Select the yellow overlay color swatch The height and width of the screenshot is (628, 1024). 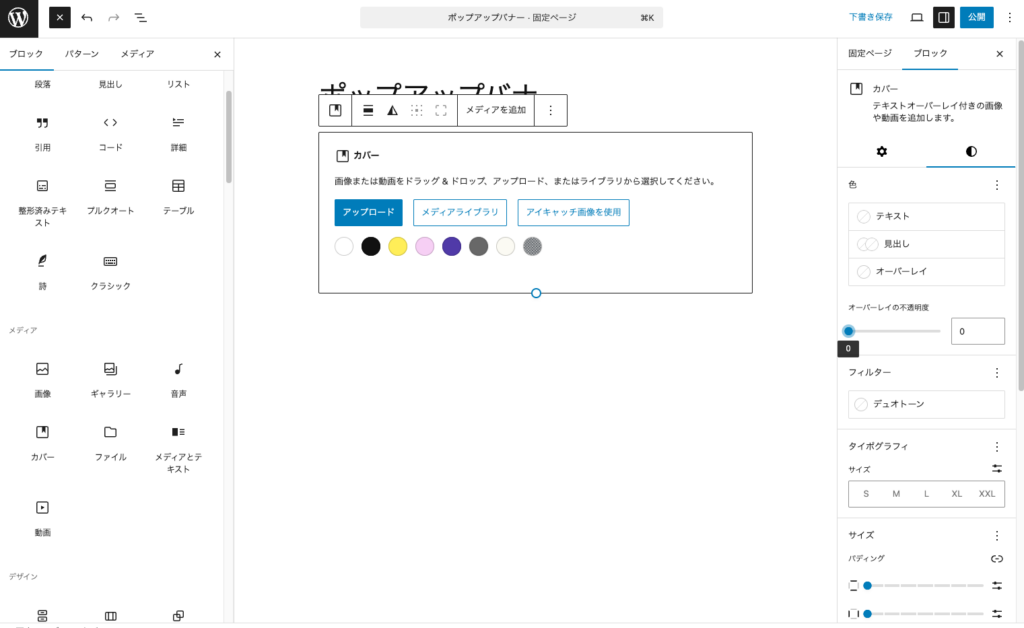pyautogui.click(x=398, y=246)
